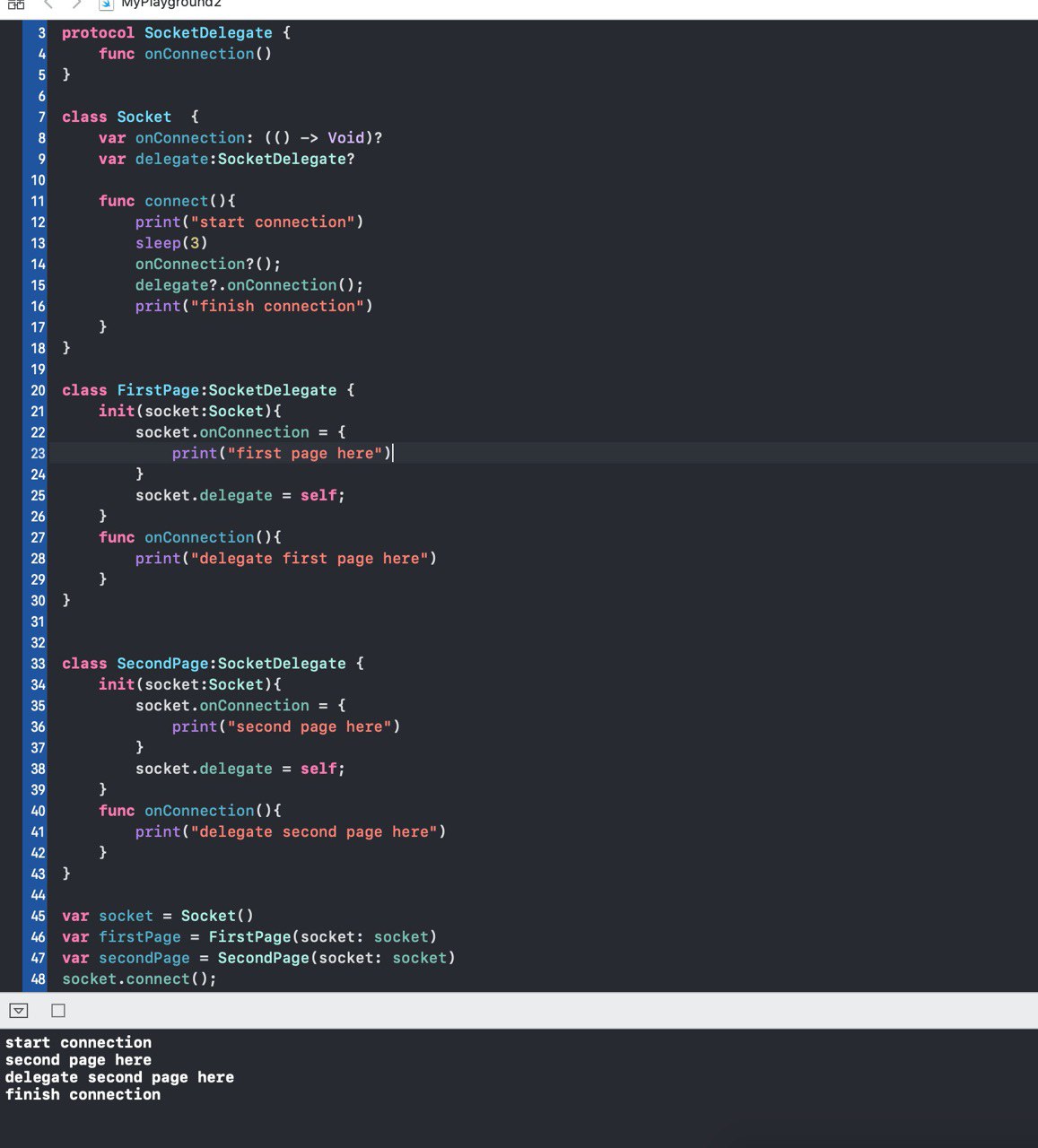Click 'secondPage' variable on line 47
The image size is (1038, 1148).
144,959
